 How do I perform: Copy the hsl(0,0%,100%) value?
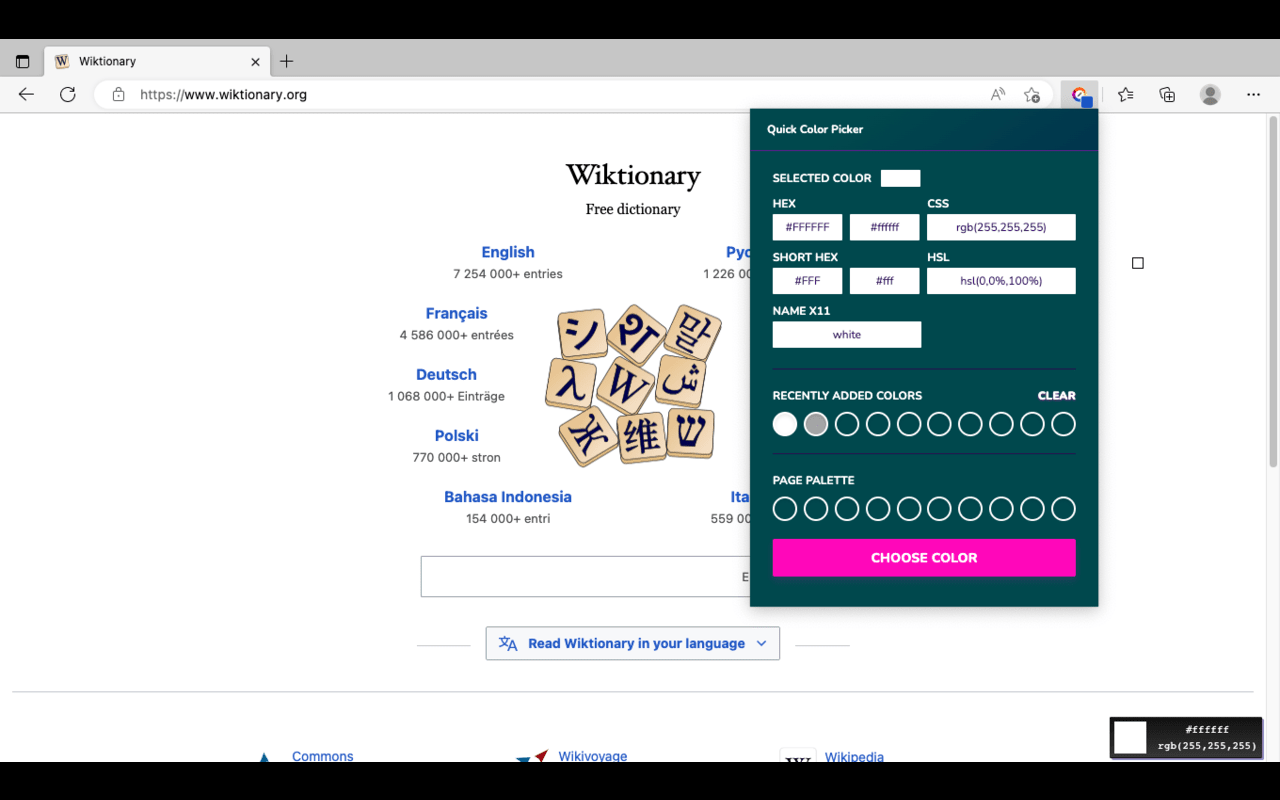[1001, 281]
